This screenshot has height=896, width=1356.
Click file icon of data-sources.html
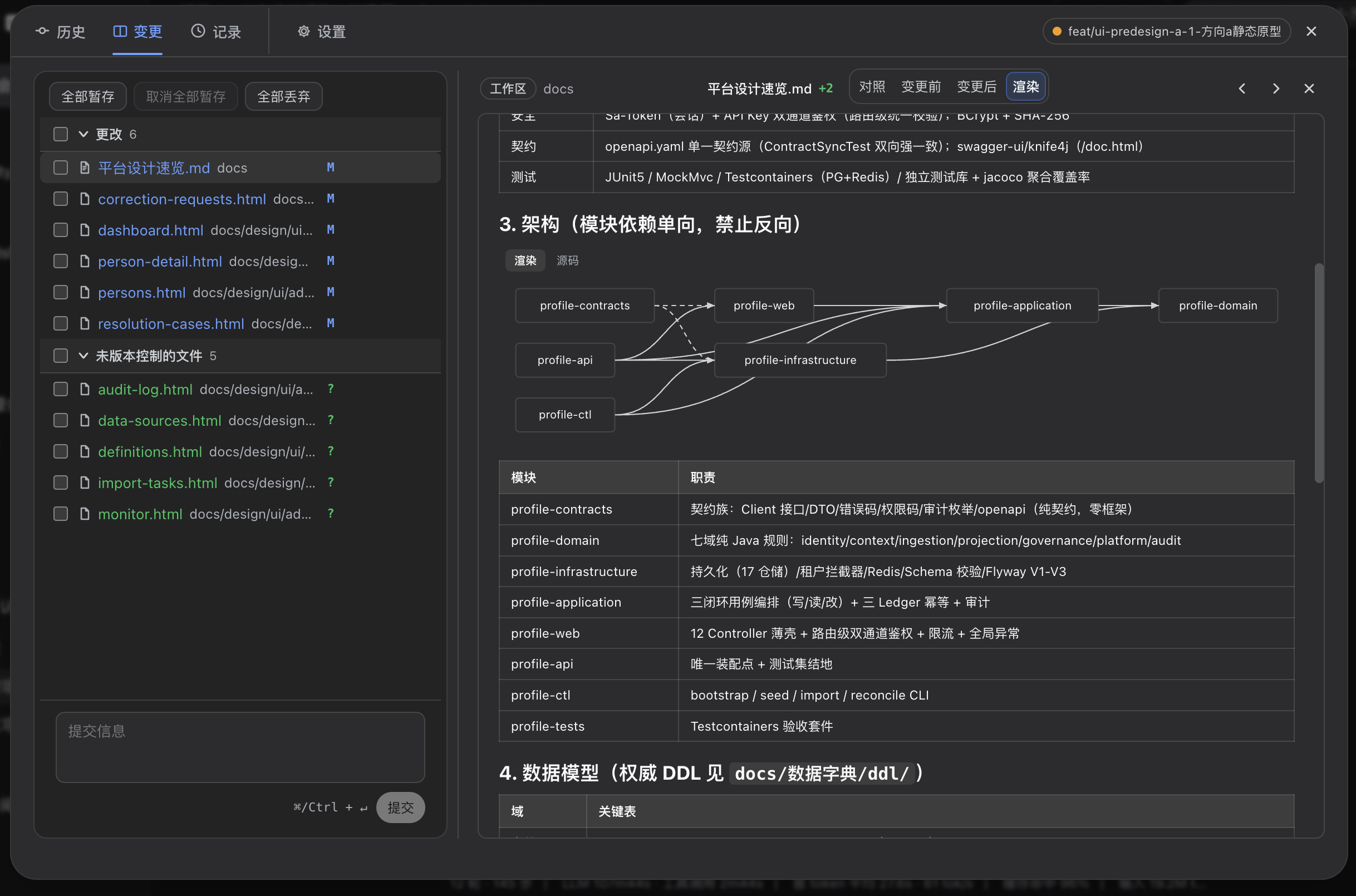[85, 421]
